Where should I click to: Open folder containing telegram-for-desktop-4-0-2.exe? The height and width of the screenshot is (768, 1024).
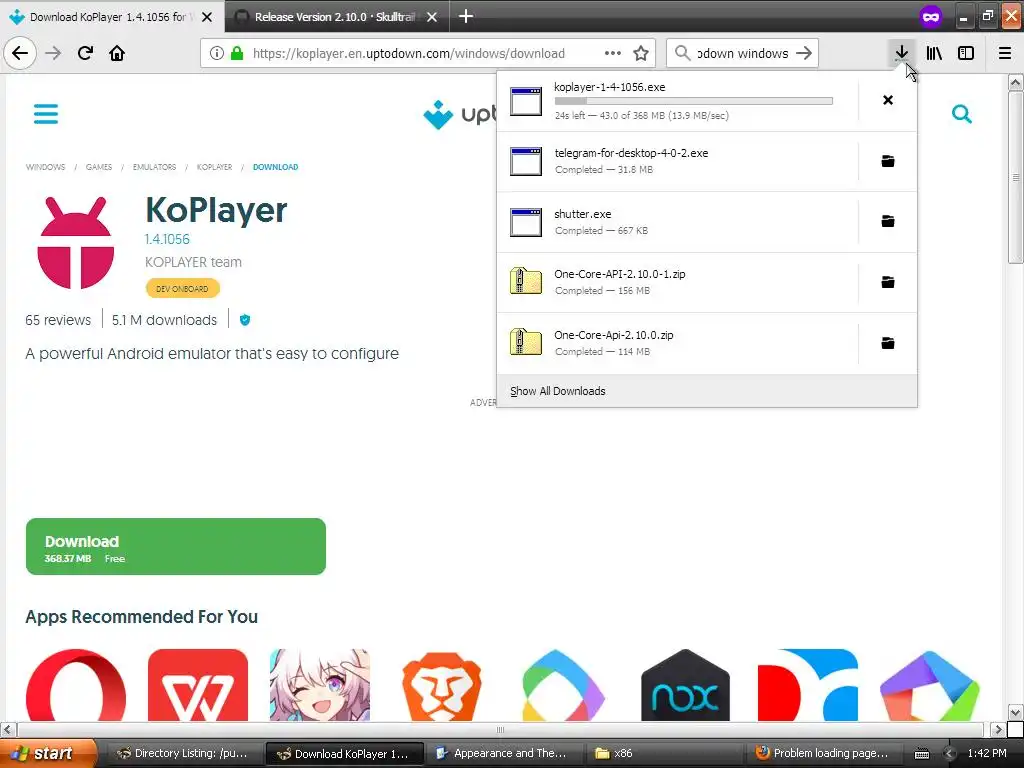[x=888, y=161]
